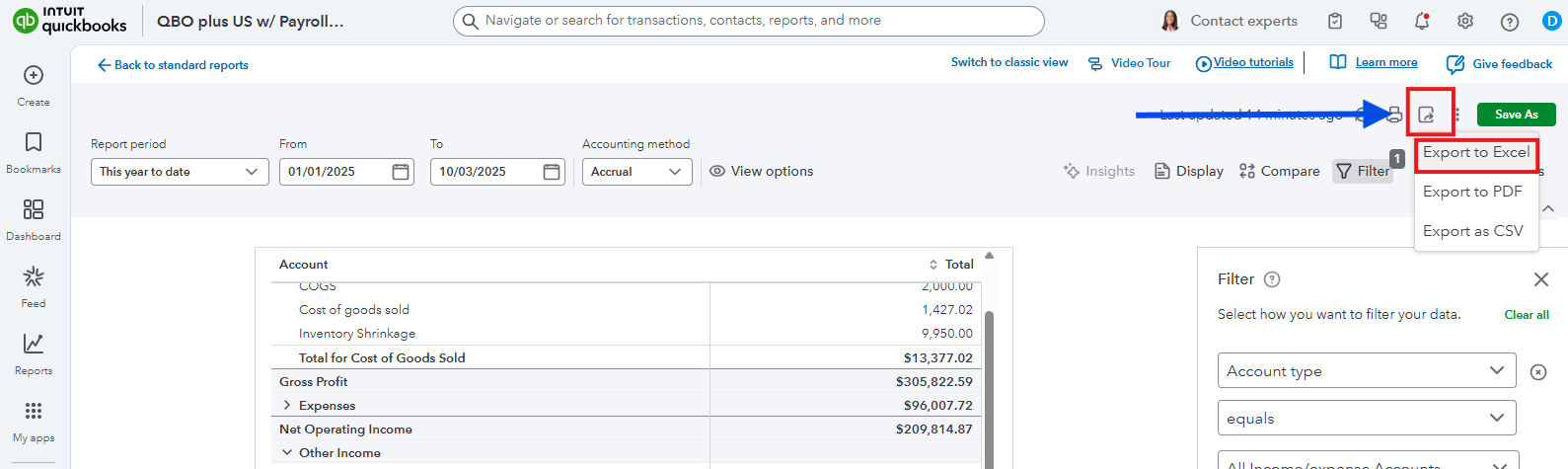Image resolution: width=1568 pixels, height=469 pixels.
Task: Open the Create plus icon in sidebar
Action: [34, 76]
